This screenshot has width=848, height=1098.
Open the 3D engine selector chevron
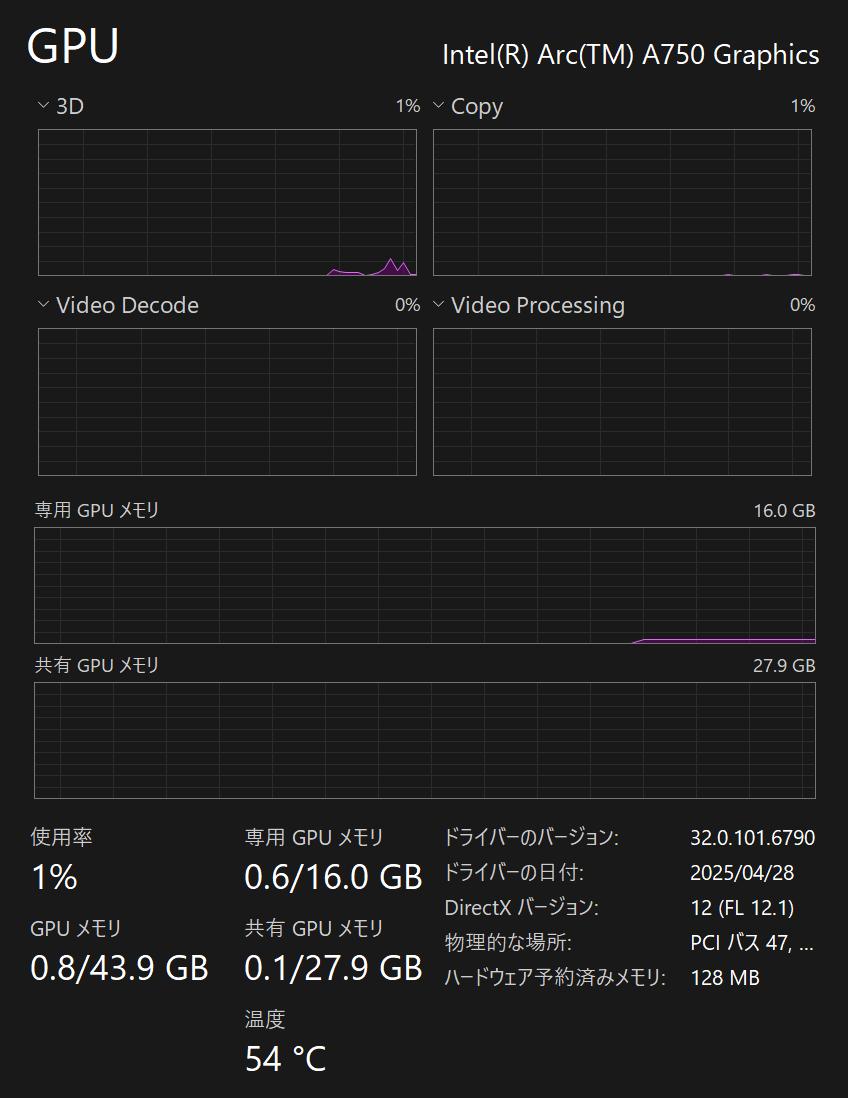pos(42,105)
